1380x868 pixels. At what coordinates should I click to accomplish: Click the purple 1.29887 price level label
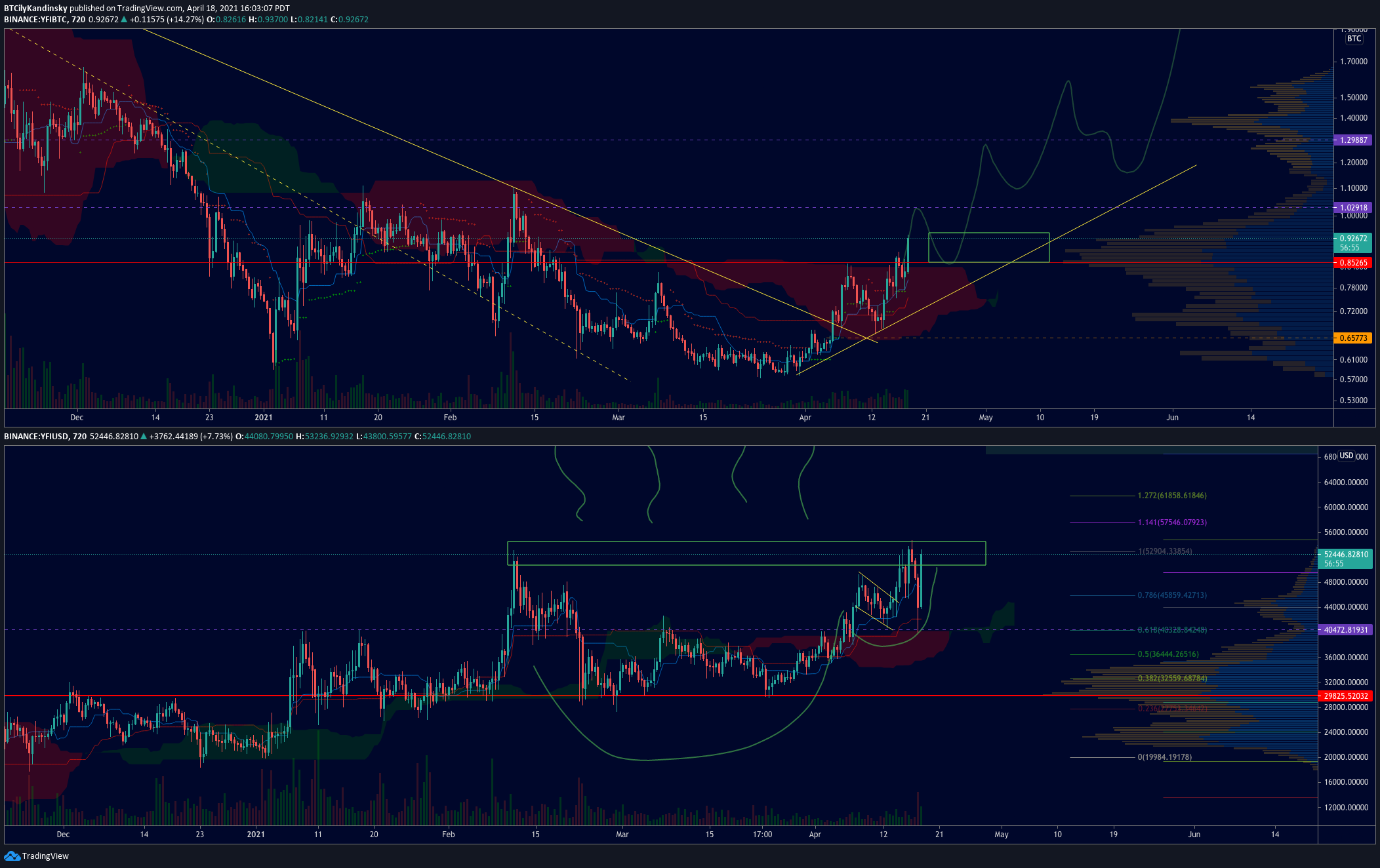tap(1353, 140)
